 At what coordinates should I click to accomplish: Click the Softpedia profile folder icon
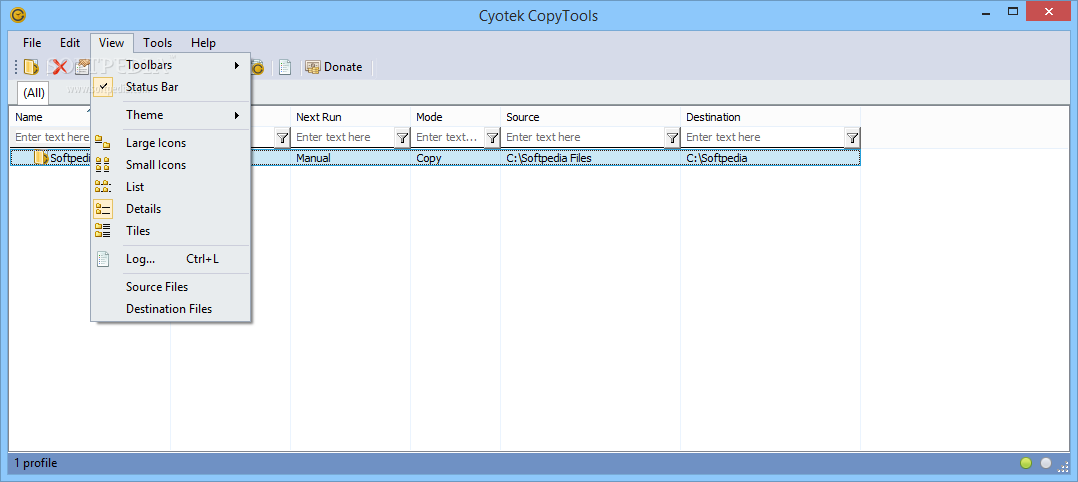[41, 158]
